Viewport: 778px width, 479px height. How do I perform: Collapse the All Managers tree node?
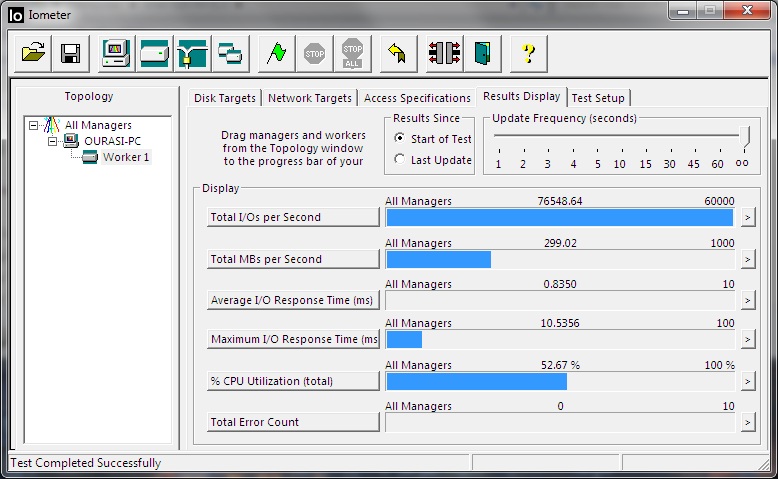coord(33,125)
